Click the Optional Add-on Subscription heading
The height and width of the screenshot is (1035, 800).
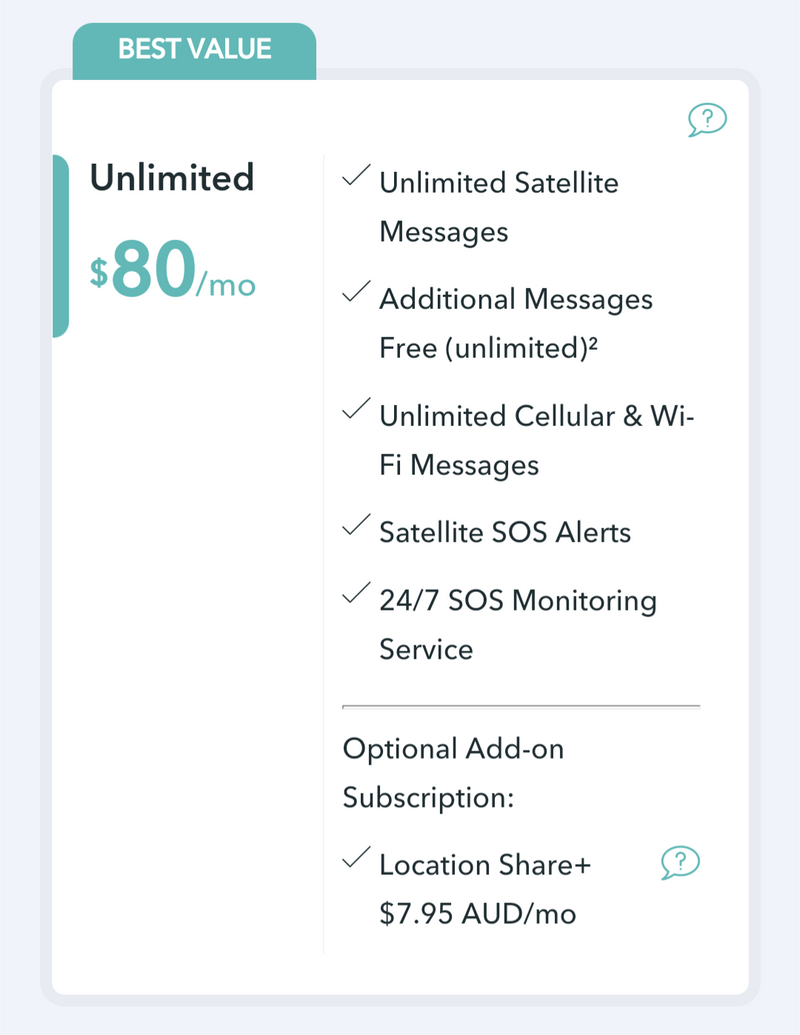pyautogui.click(x=452, y=773)
